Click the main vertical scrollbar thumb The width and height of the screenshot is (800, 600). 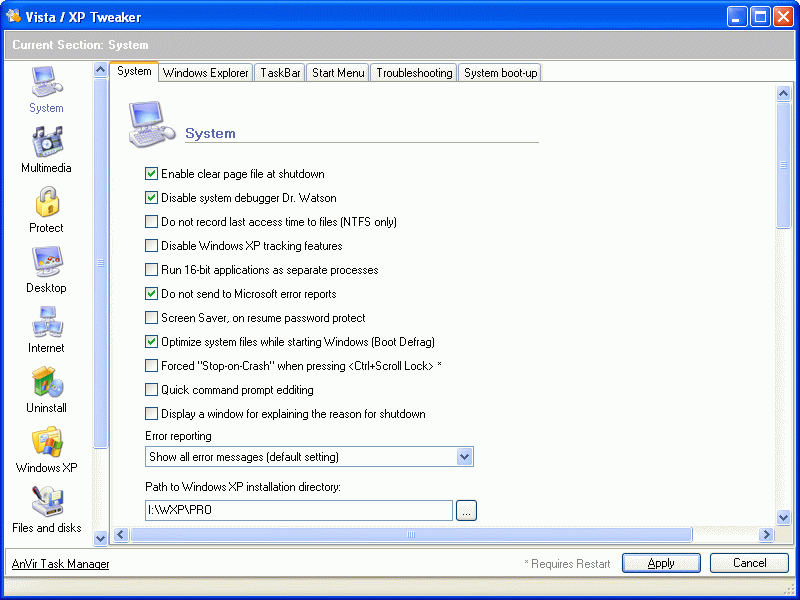[783, 165]
